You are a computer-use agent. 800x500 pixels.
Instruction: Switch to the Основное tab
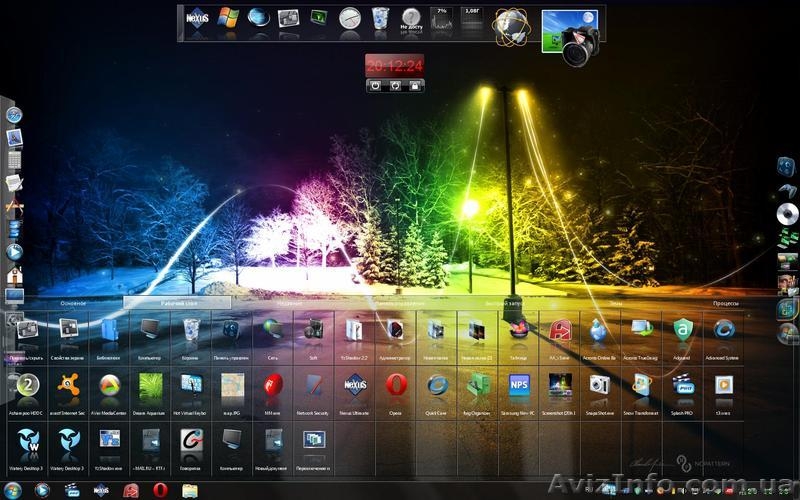[72, 302]
